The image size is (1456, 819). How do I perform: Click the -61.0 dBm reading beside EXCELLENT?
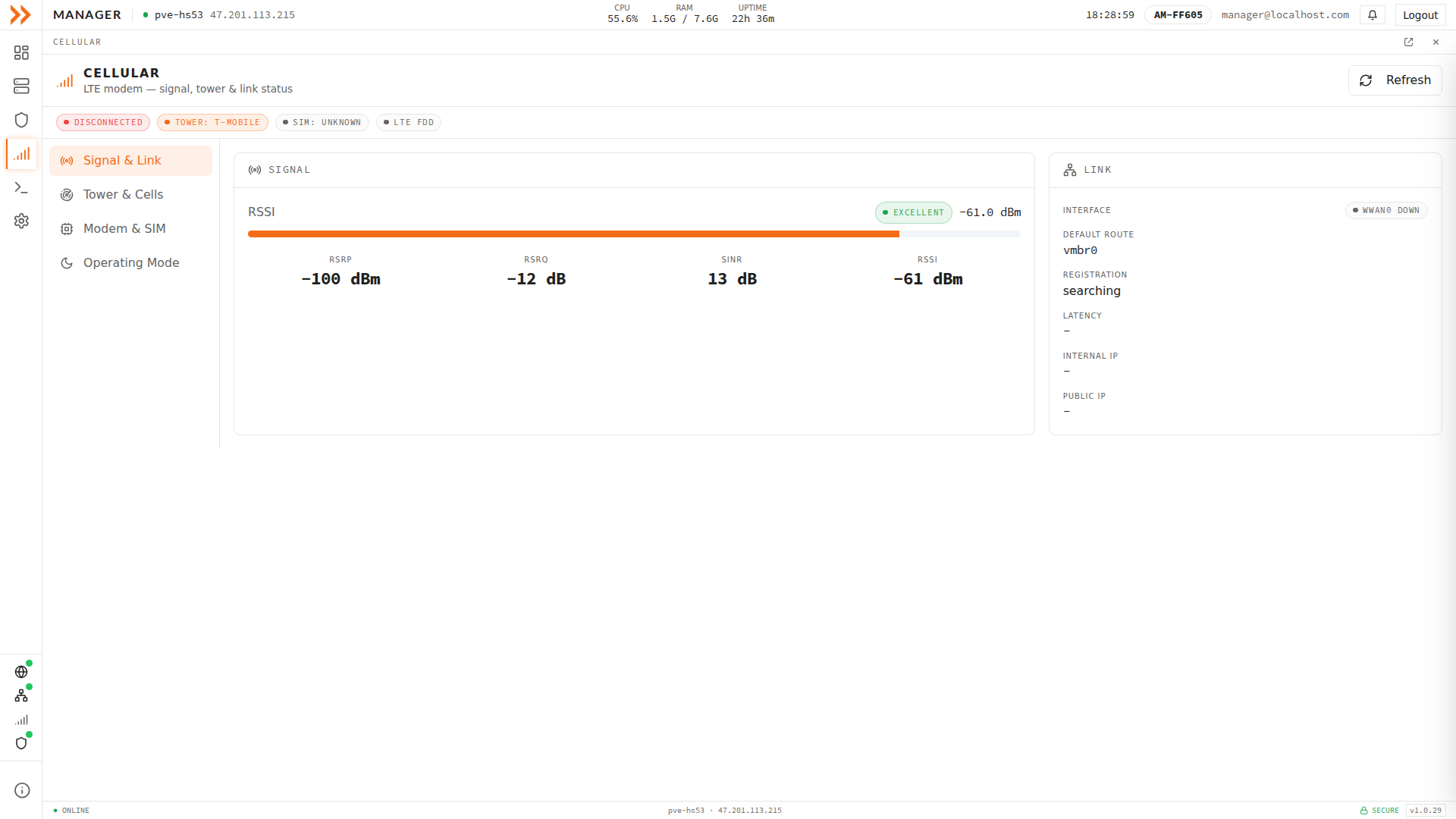(x=990, y=212)
